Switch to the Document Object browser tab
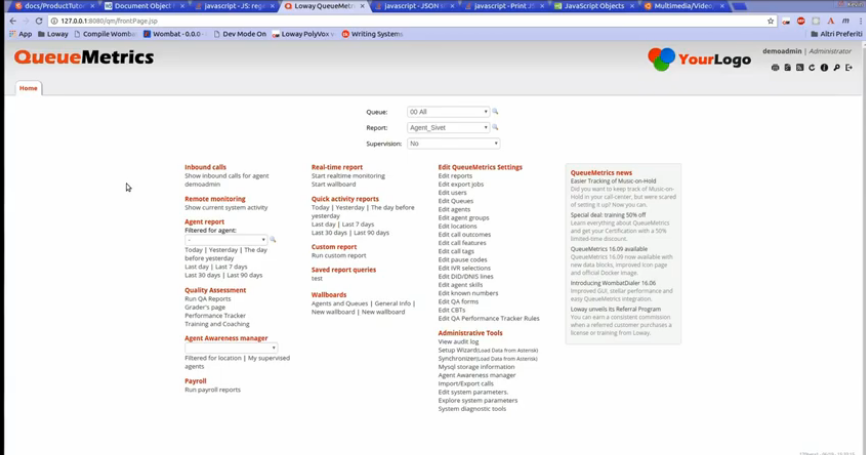866x455 pixels. [144, 6]
